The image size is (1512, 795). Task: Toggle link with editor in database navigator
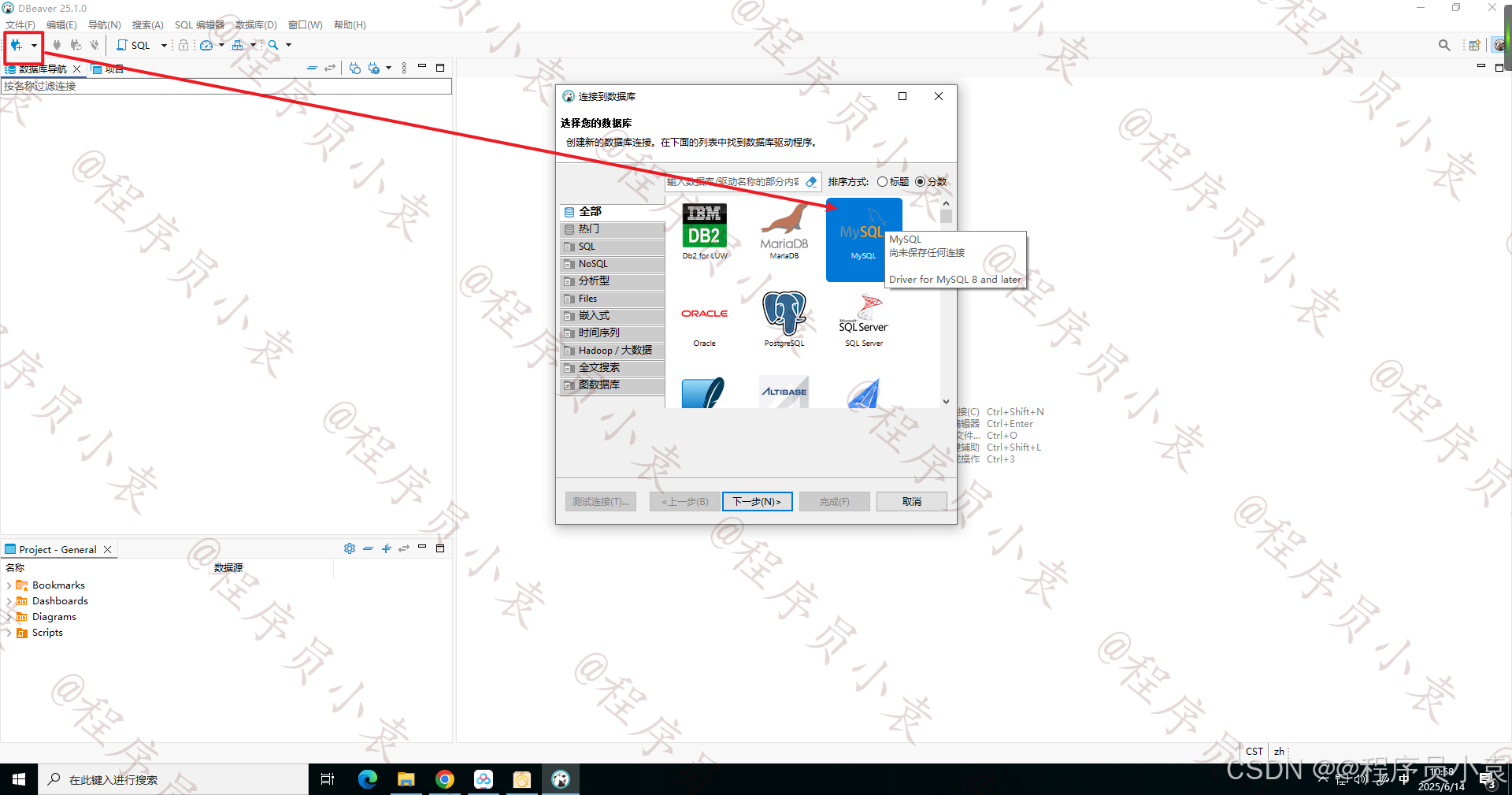coord(330,69)
